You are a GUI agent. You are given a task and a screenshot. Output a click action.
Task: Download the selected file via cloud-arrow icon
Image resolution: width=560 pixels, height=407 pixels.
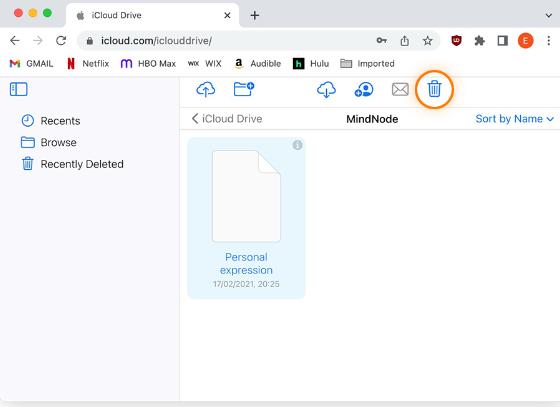[x=326, y=89]
